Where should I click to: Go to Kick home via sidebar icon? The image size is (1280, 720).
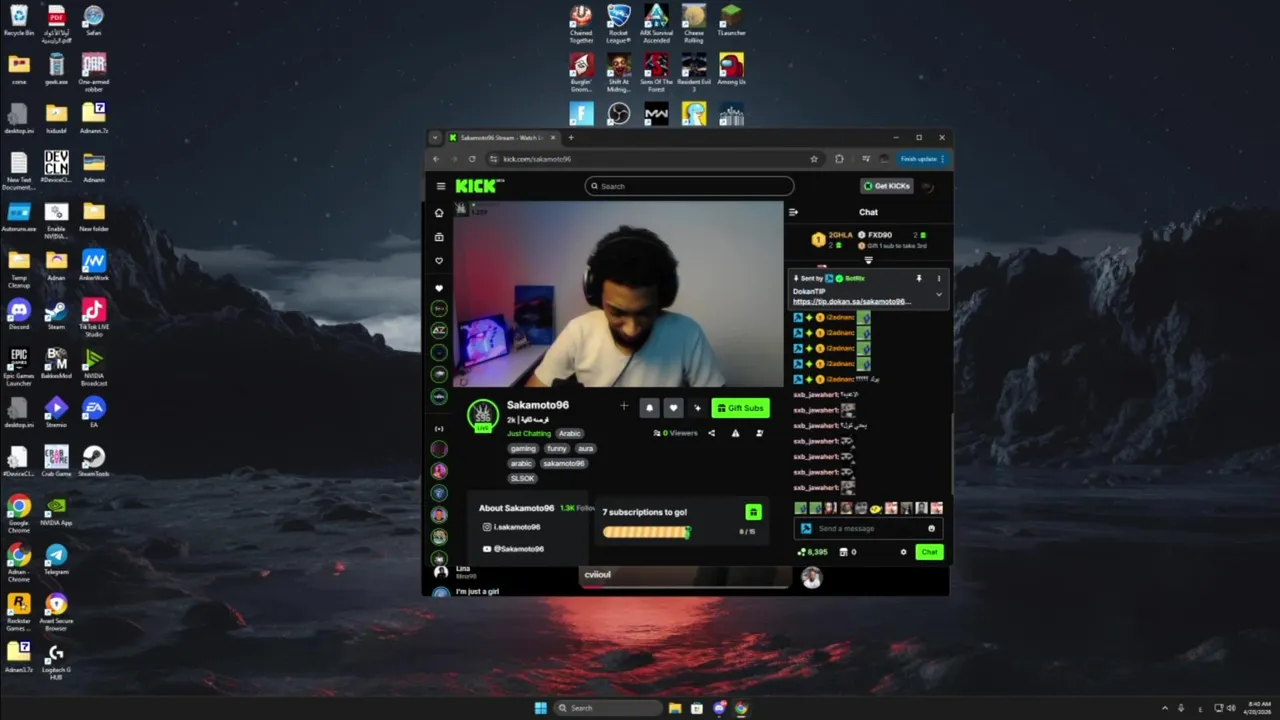click(439, 213)
